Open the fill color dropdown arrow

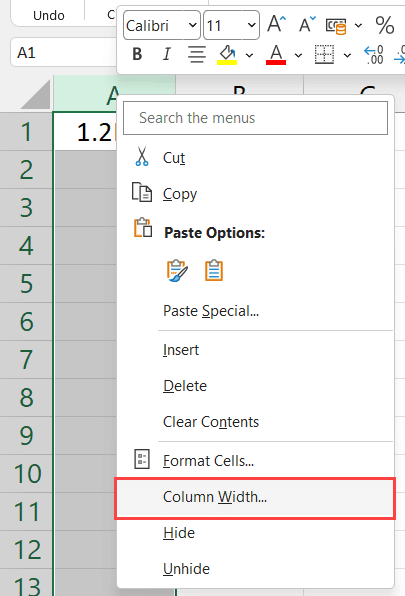click(249, 55)
